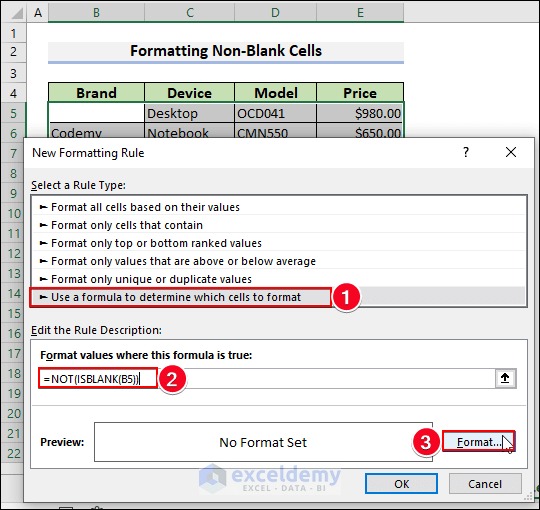Select column A header
The image size is (540, 510).
[x=38, y=13]
